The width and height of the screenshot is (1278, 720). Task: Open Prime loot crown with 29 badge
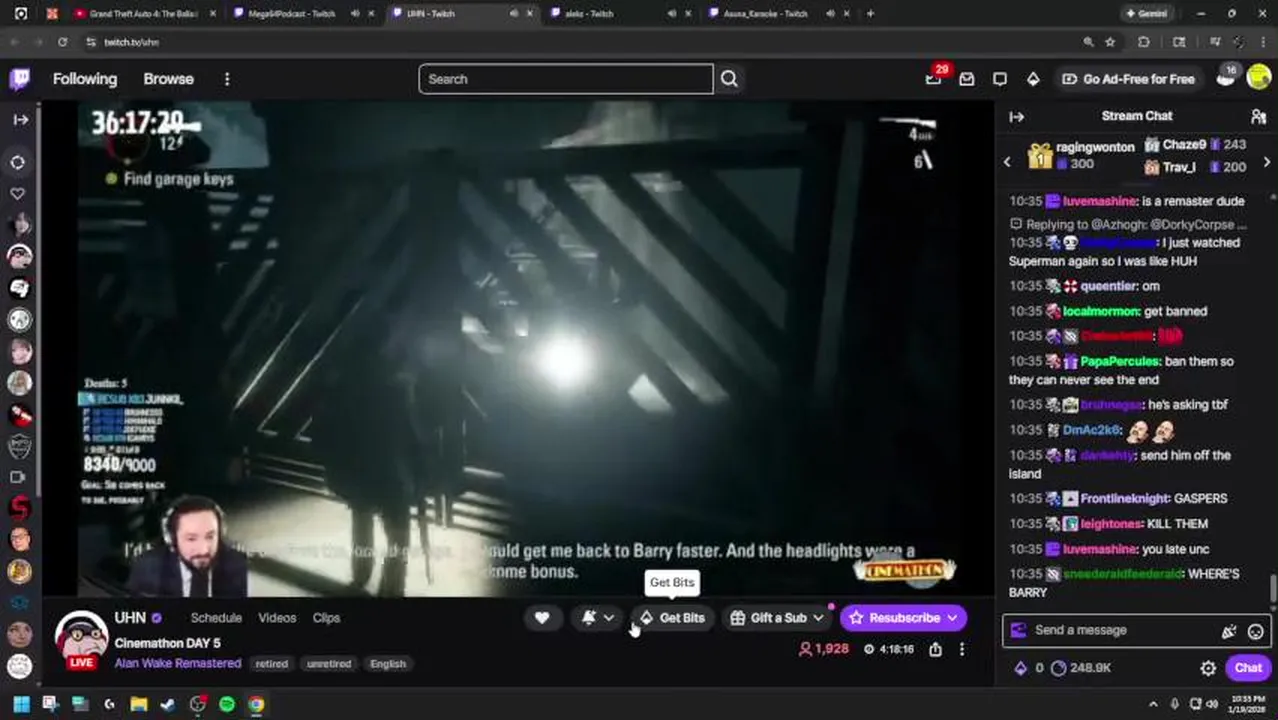coord(933,79)
